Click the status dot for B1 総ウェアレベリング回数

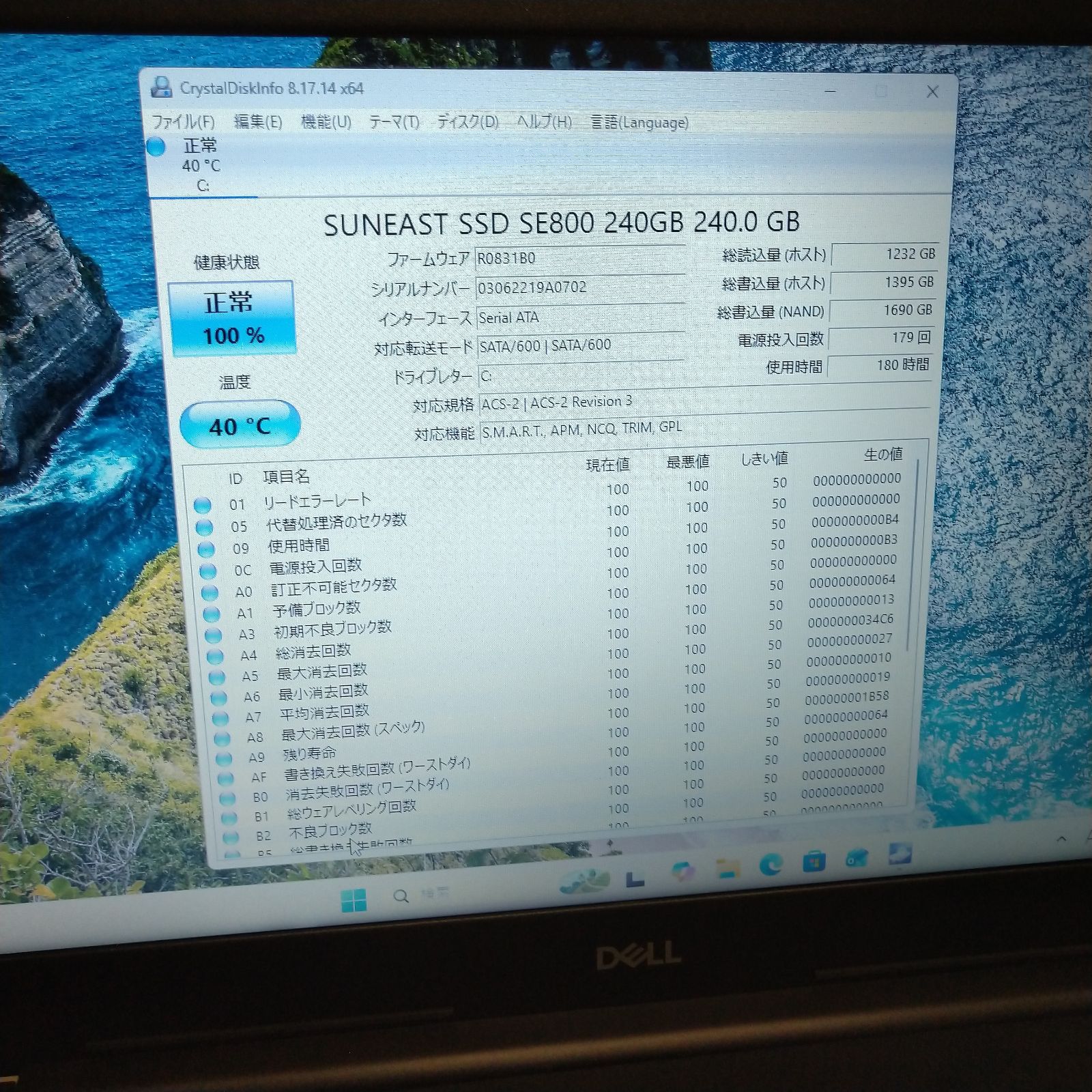coord(229,818)
